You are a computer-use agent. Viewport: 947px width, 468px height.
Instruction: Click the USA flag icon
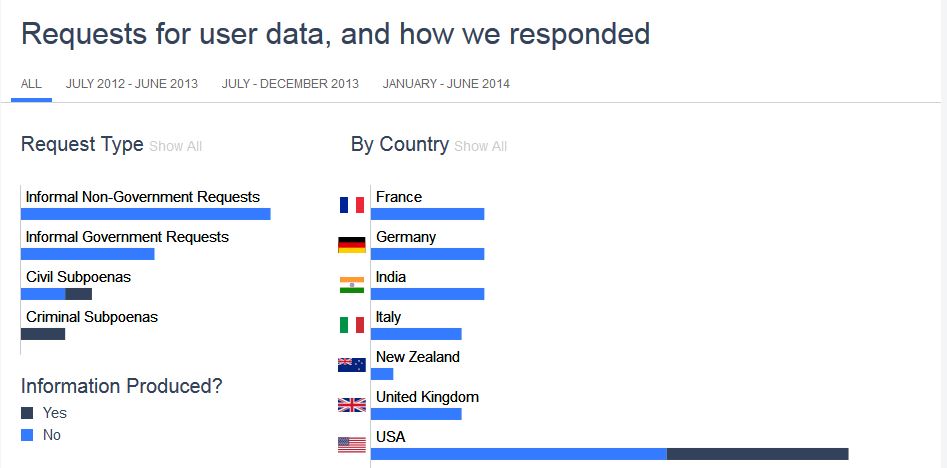click(351, 445)
